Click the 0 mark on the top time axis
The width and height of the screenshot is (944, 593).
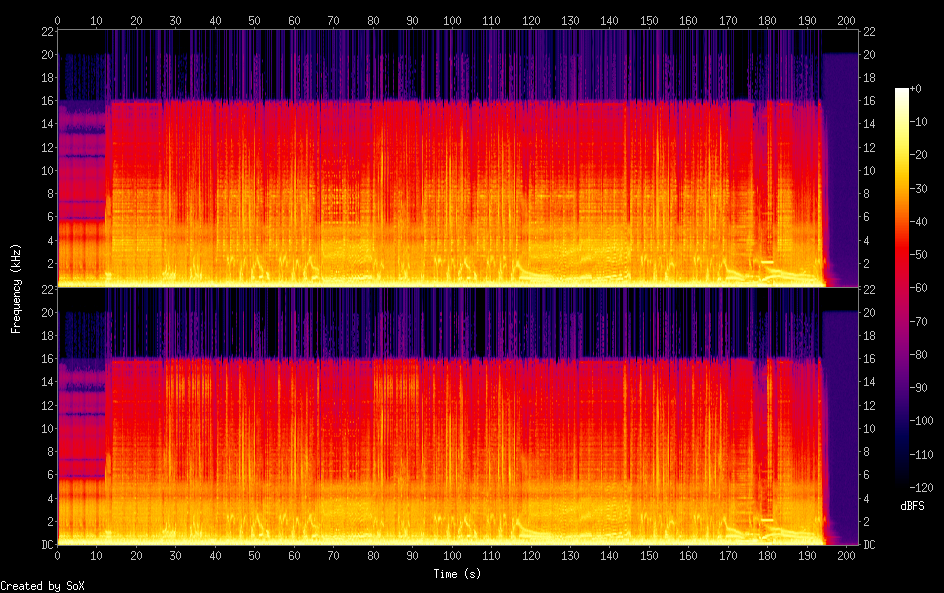pos(58,20)
